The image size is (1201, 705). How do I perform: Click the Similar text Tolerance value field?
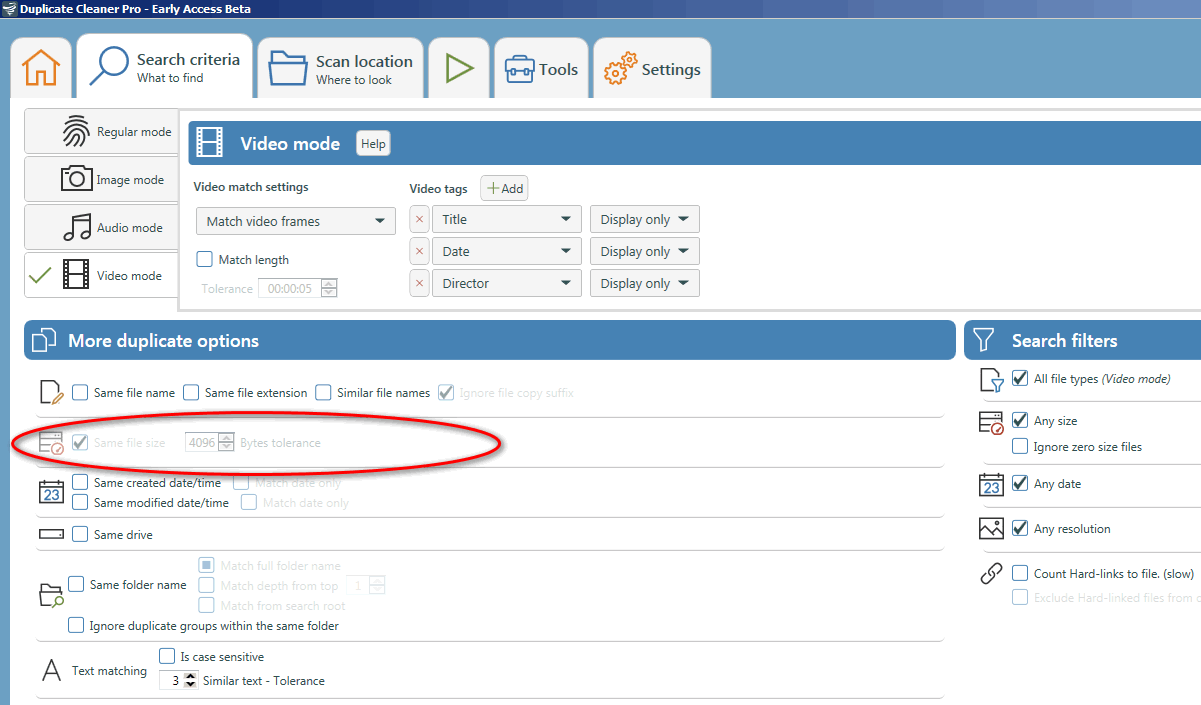coord(172,680)
